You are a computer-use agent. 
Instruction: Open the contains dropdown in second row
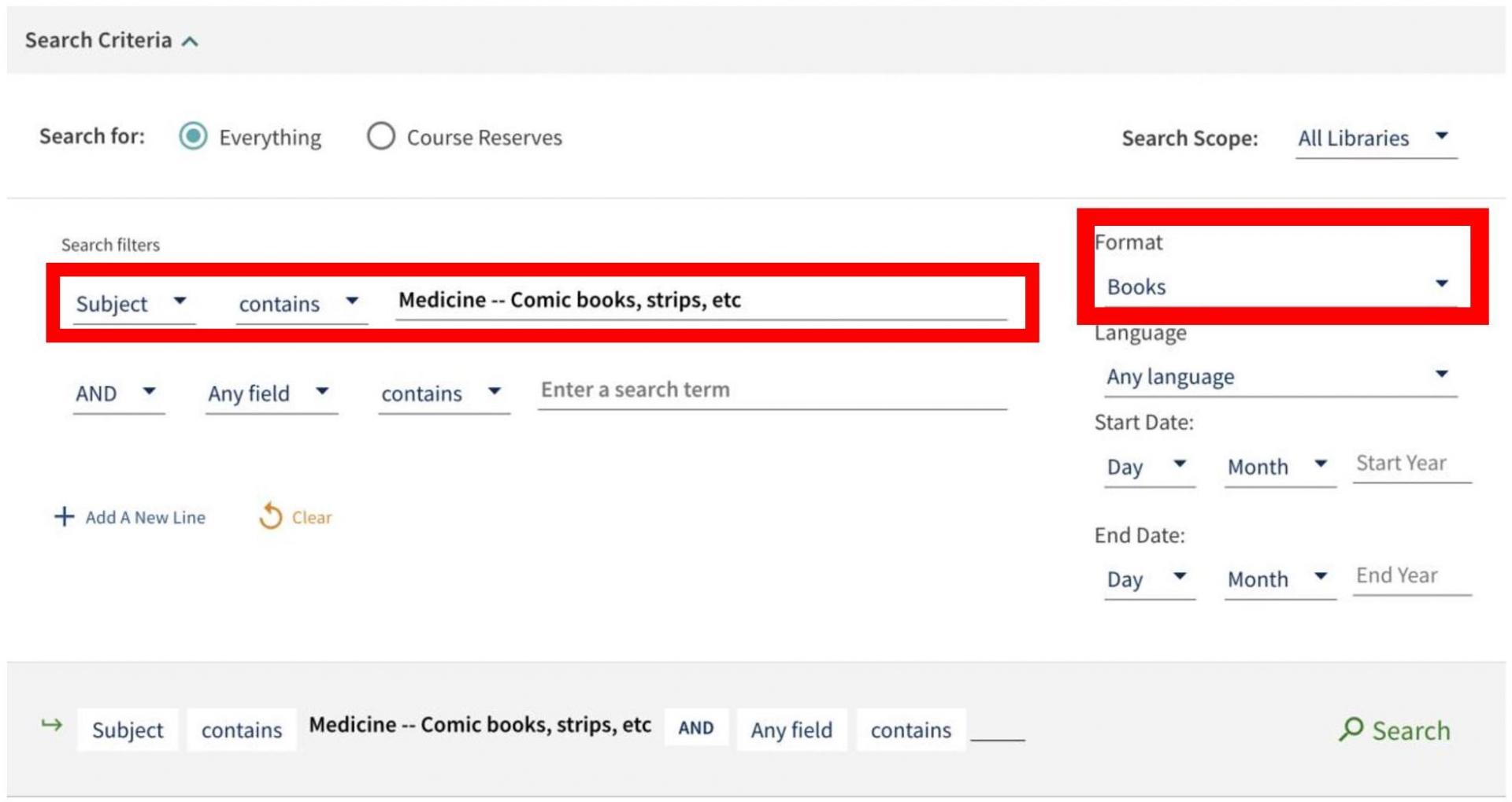point(443,394)
